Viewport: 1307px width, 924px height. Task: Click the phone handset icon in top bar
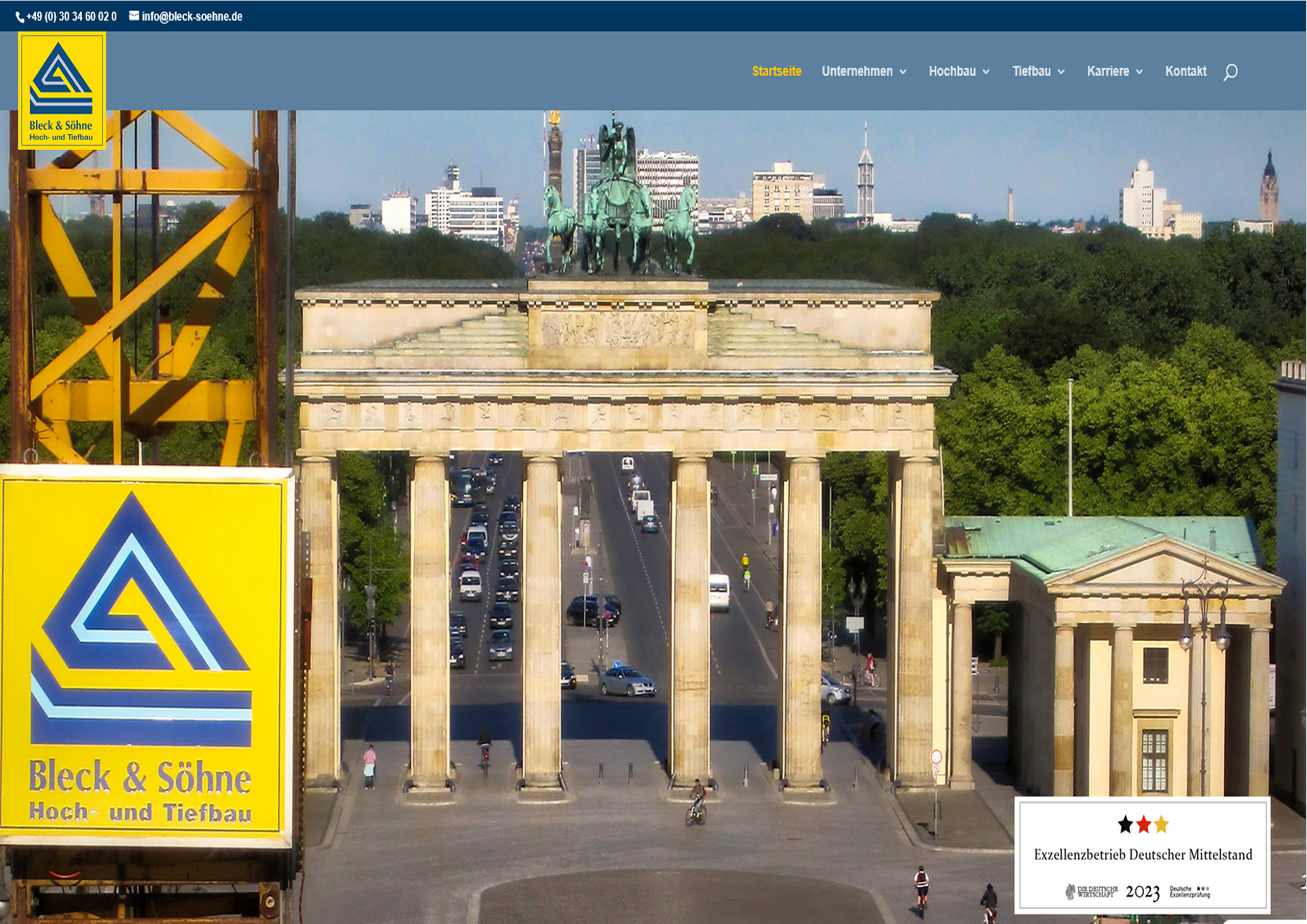tap(20, 18)
